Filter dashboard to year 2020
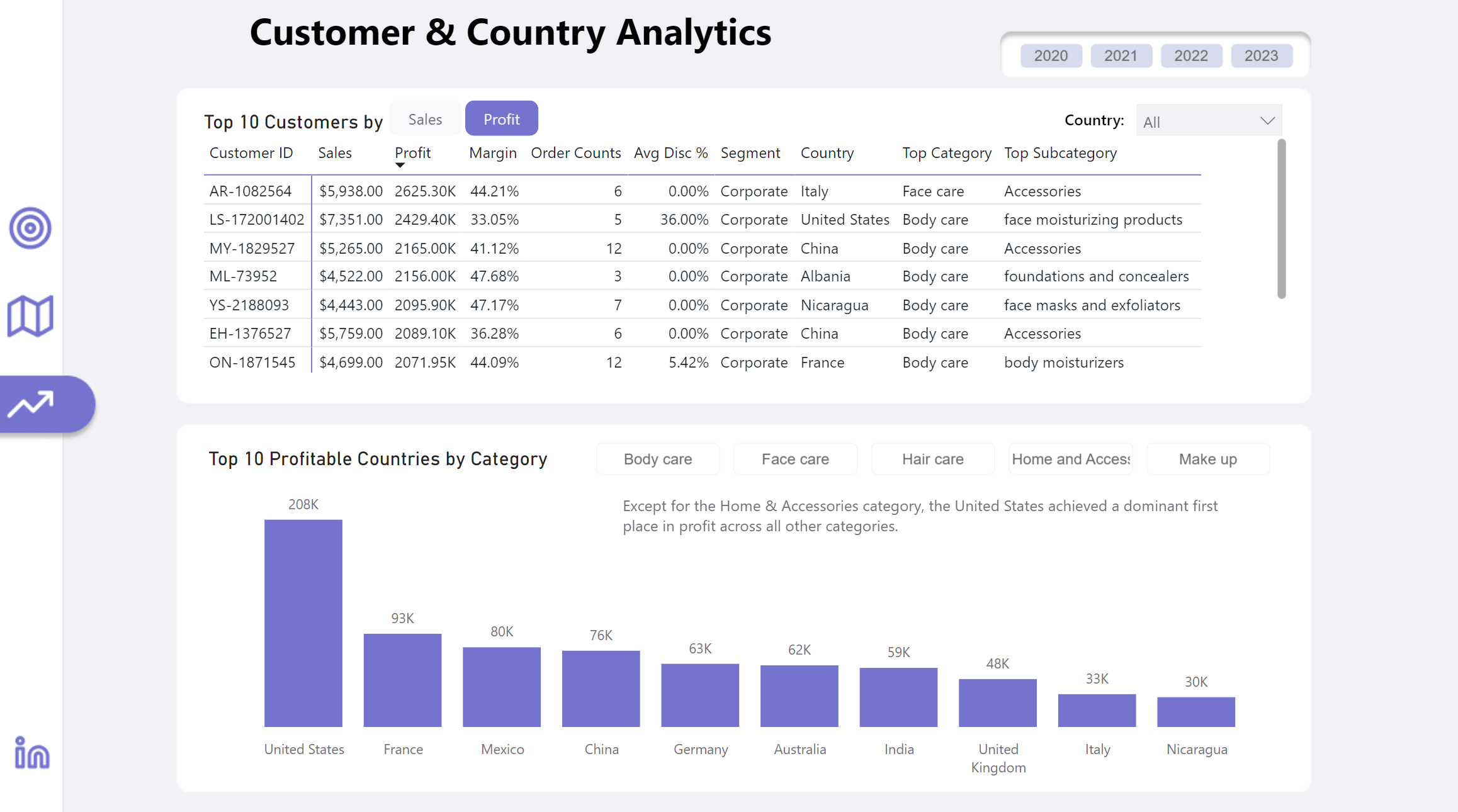This screenshot has width=1458, height=812. coord(1051,56)
